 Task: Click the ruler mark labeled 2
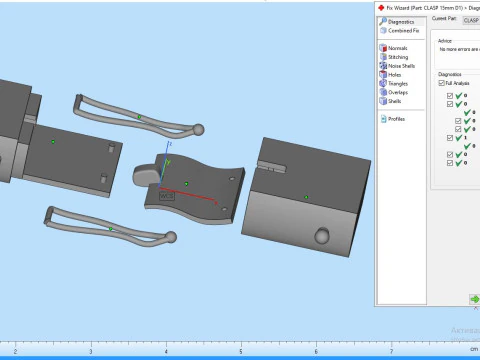(15, 351)
